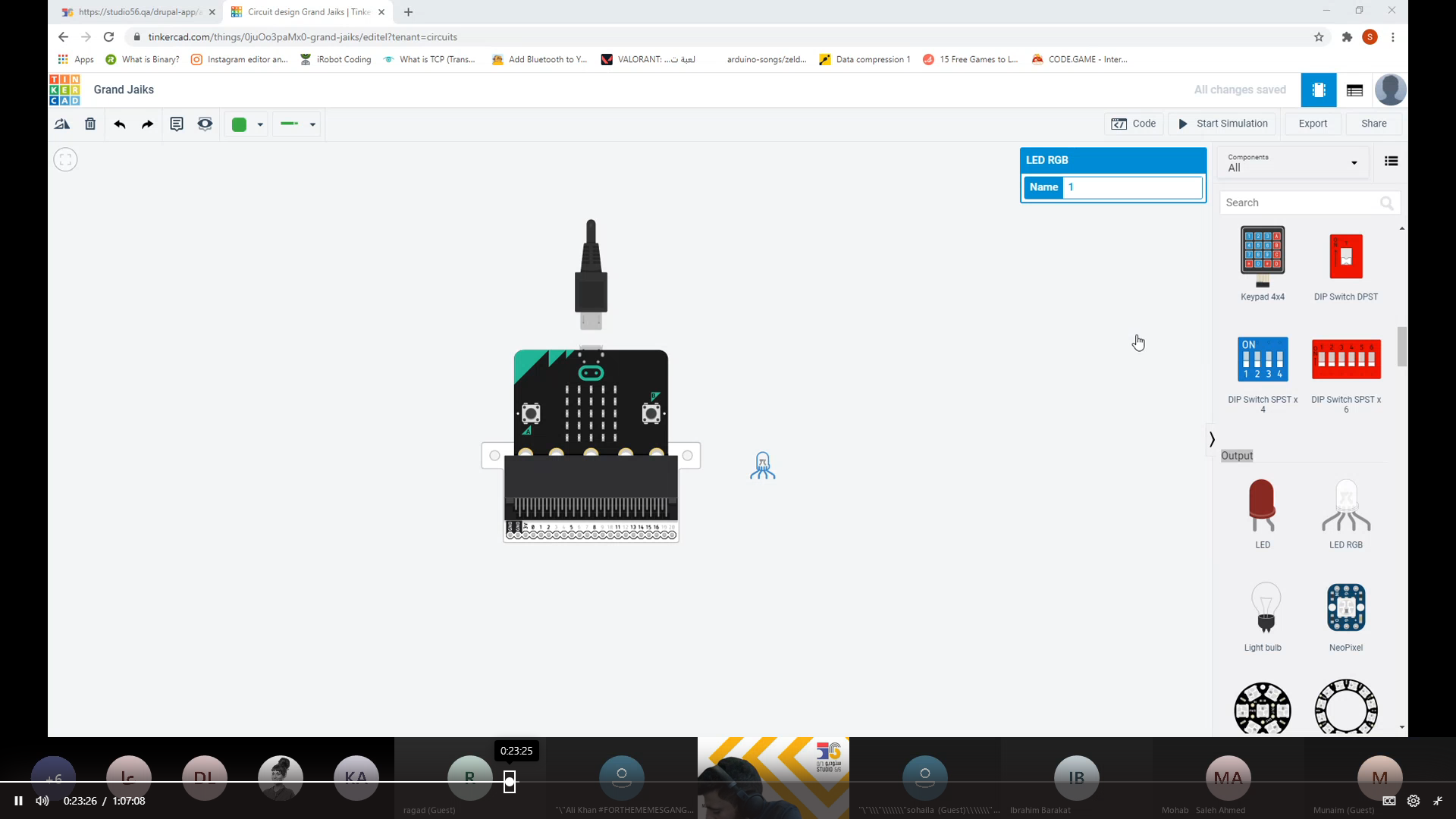Undo the last action
The height and width of the screenshot is (819, 1456).
point(119,124)
